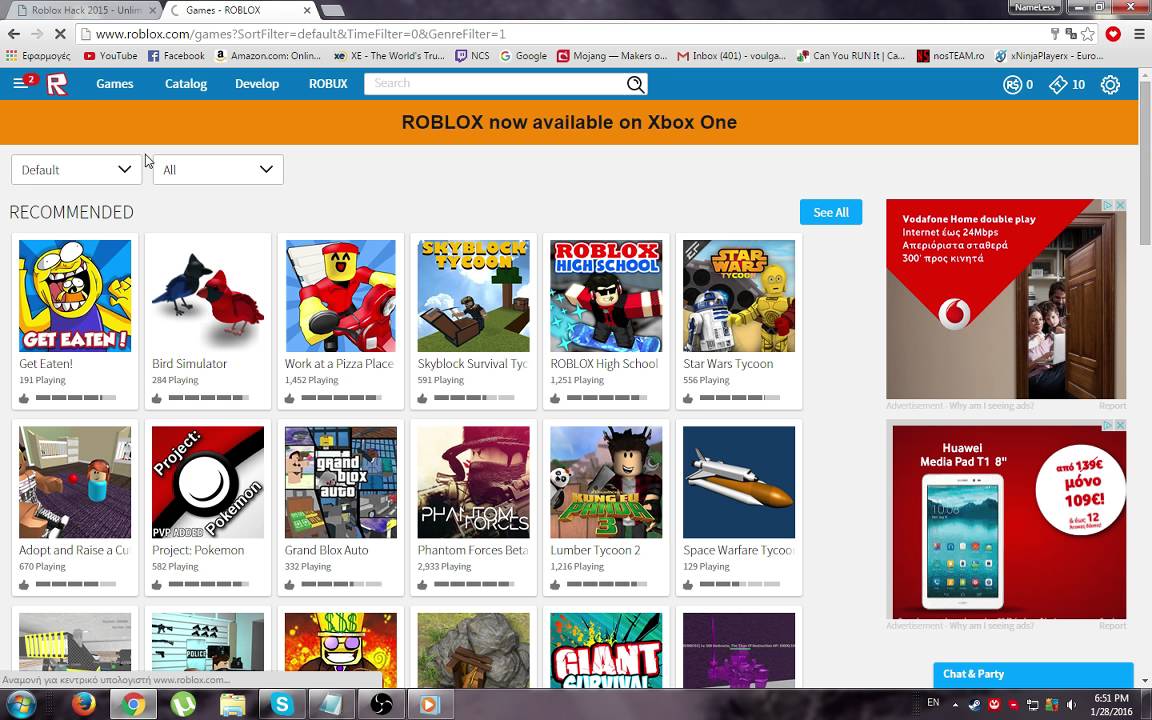Open the Tickets balance icon
Screen dimensions: 1152x720
1057,84
